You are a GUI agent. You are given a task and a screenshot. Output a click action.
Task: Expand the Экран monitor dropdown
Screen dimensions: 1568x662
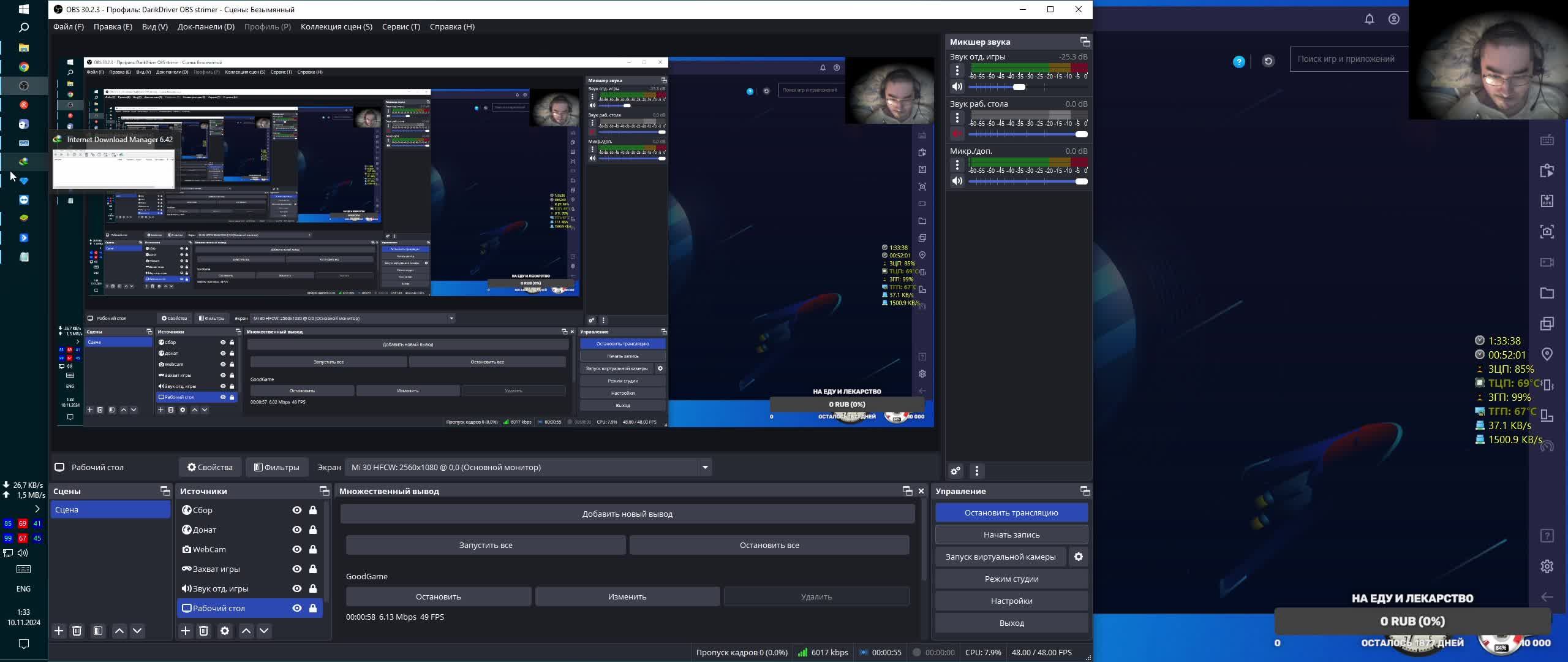(705, 467)
